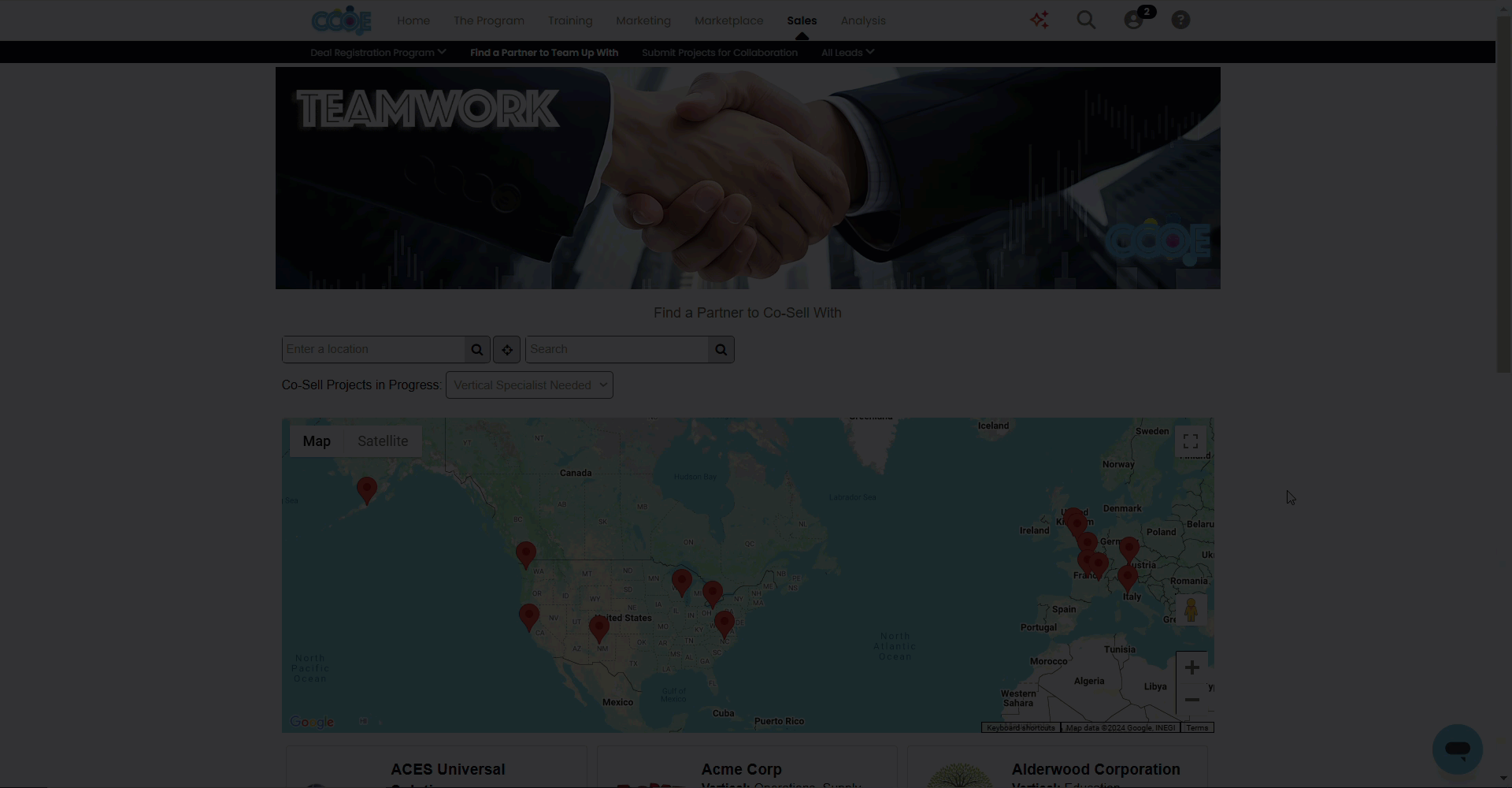
Task: Click the Alaska map pin
Action: pos(367,490)
